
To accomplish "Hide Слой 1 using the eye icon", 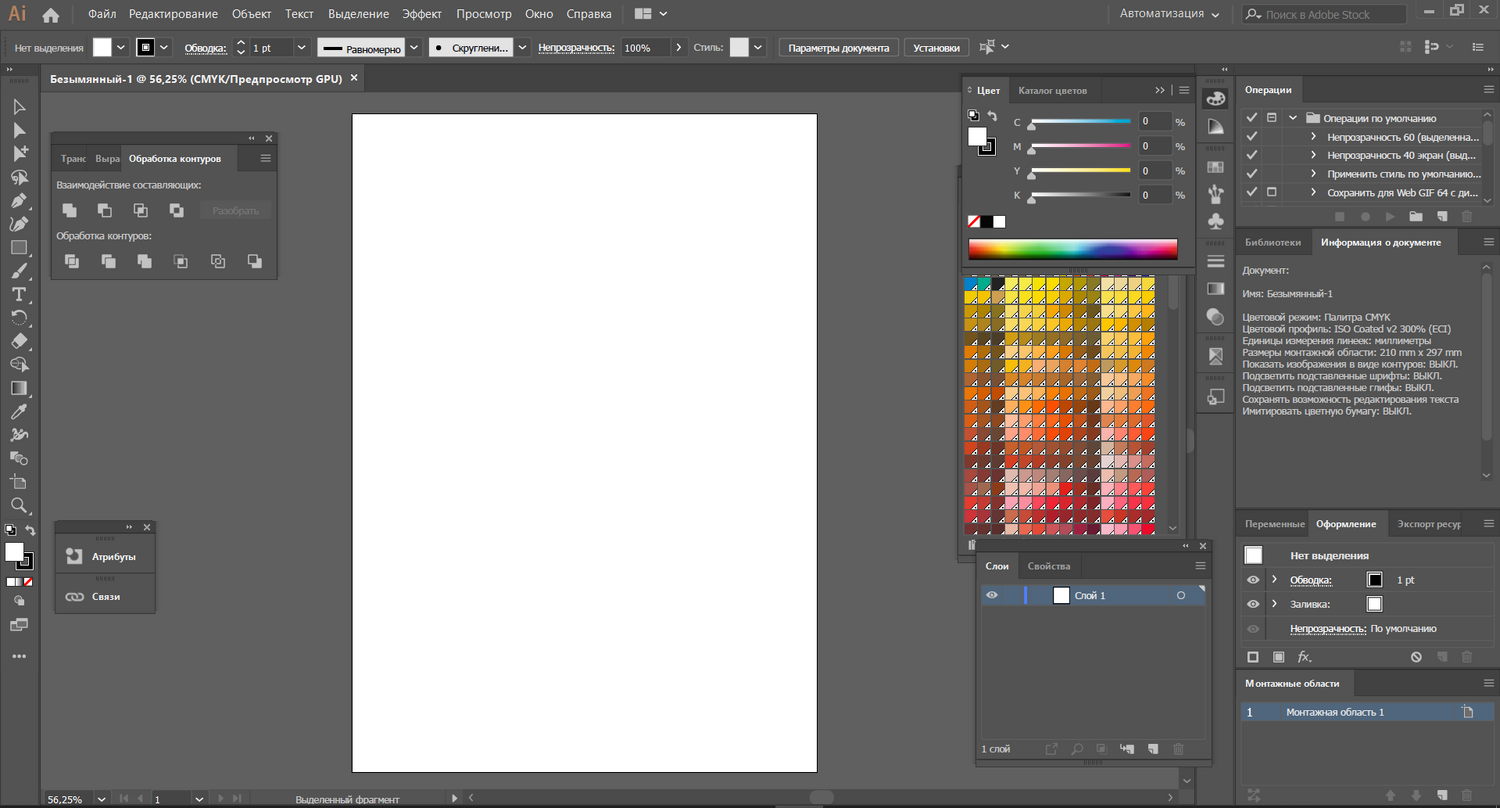I will tap(992, 595).
